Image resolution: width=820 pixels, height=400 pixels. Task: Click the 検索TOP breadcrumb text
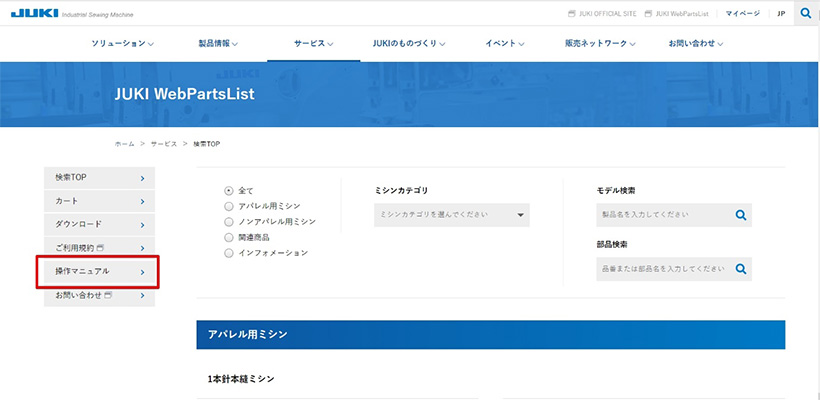(207, 144)
